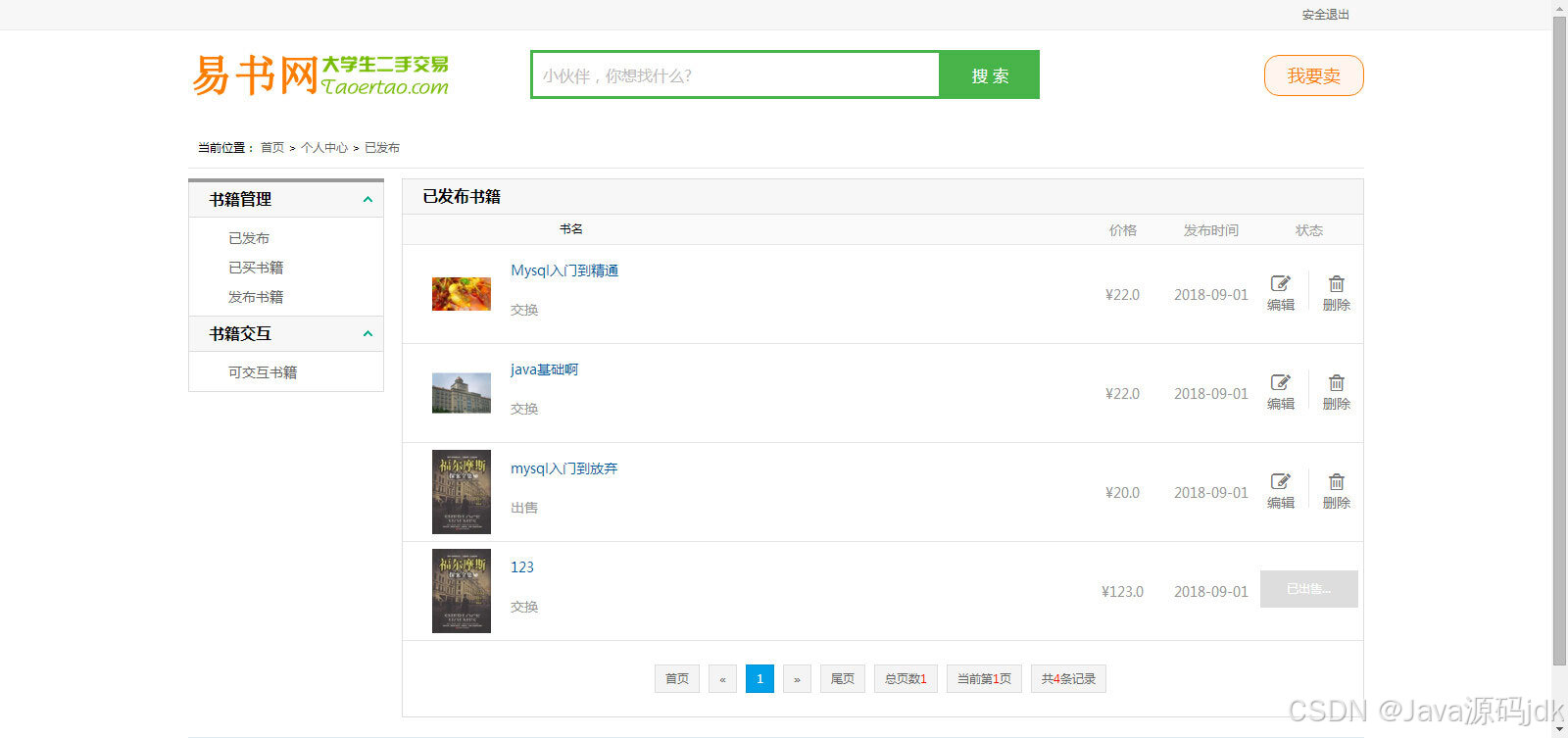Image resolution: width=1568 pixels, height=738 pixels.
Task: Click thumbnail of Mysql入门到精通 book
Action: click(x=462, y=294)
